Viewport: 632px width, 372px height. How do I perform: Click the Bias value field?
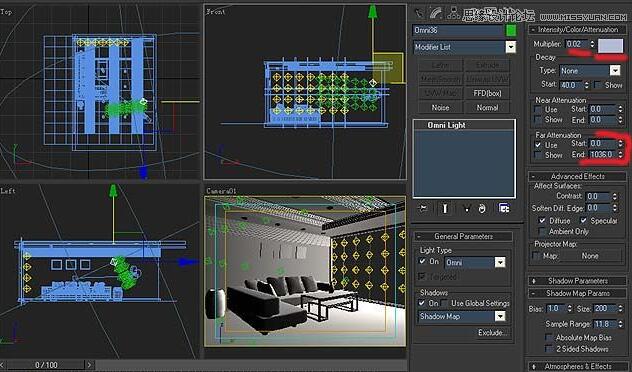(x=555, y=308)
